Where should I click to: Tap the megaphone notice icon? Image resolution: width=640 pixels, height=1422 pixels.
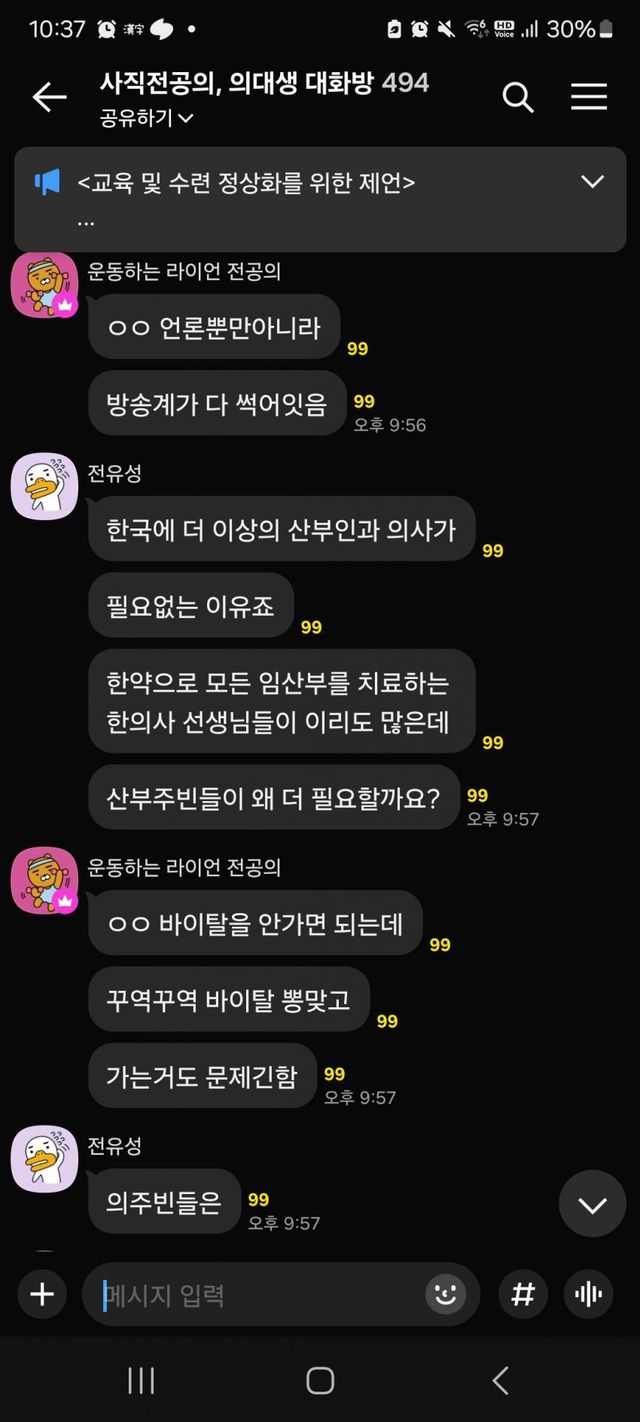coord(47,182)
